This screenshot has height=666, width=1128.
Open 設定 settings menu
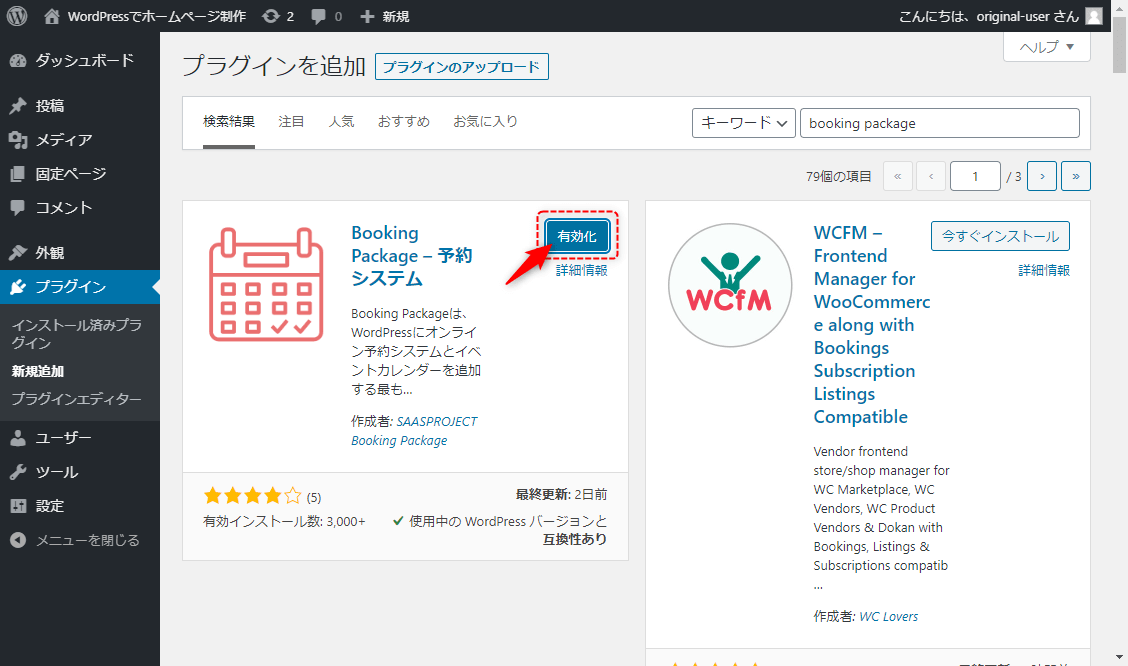80,506
